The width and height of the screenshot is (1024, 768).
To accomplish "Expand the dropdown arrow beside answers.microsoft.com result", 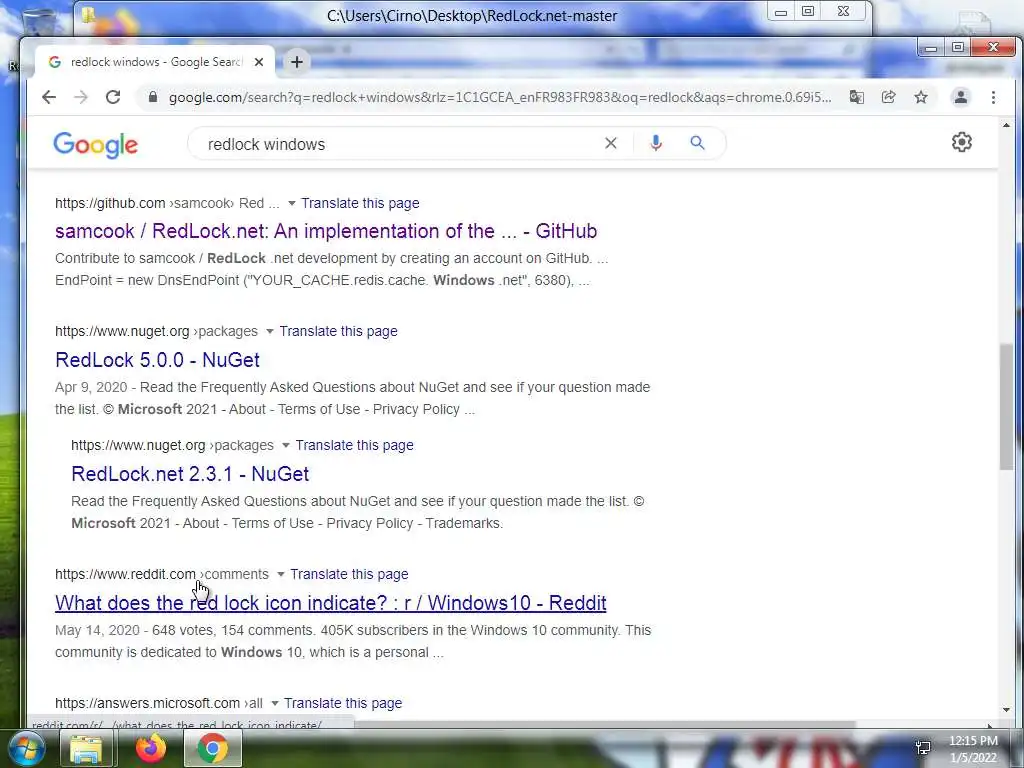I will [x=275, y=703].
